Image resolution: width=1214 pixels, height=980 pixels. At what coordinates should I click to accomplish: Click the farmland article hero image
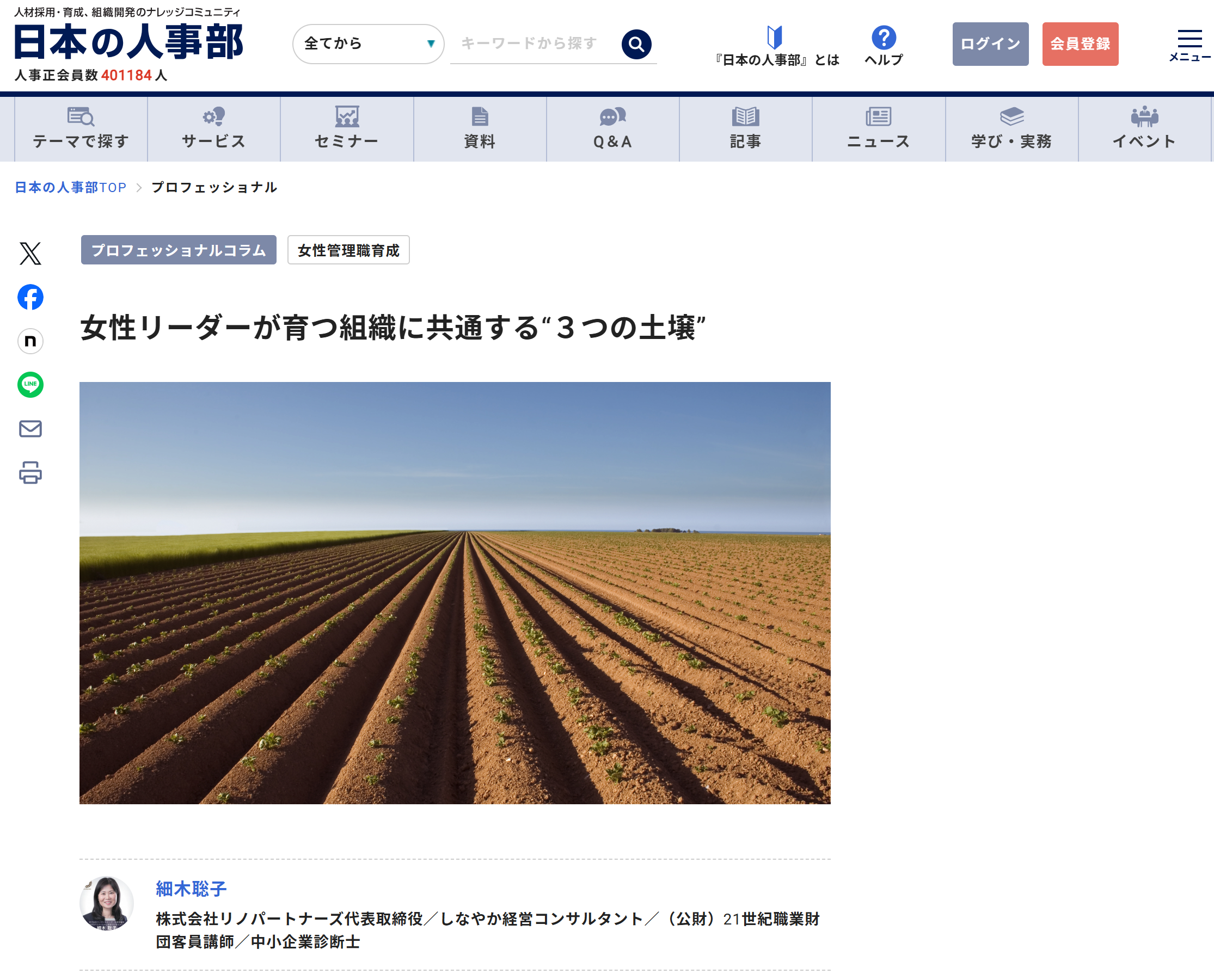click(x=455, y=593)
